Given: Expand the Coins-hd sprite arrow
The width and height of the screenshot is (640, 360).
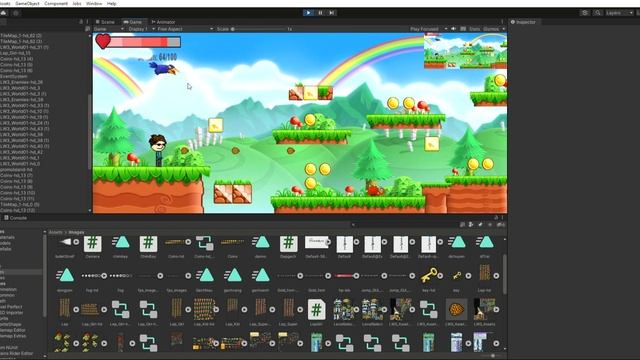Looking at the screenshot, I should pos(188,242).
